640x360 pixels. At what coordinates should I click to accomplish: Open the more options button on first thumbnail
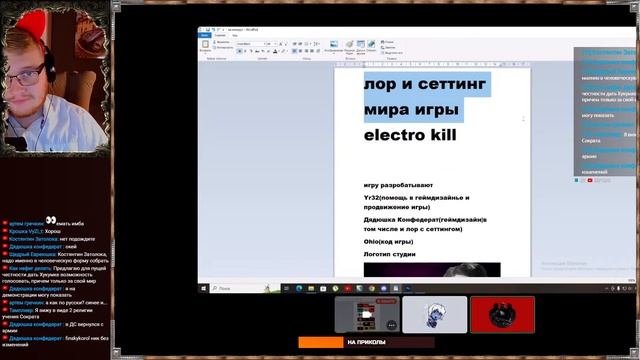tap(391, 325)
